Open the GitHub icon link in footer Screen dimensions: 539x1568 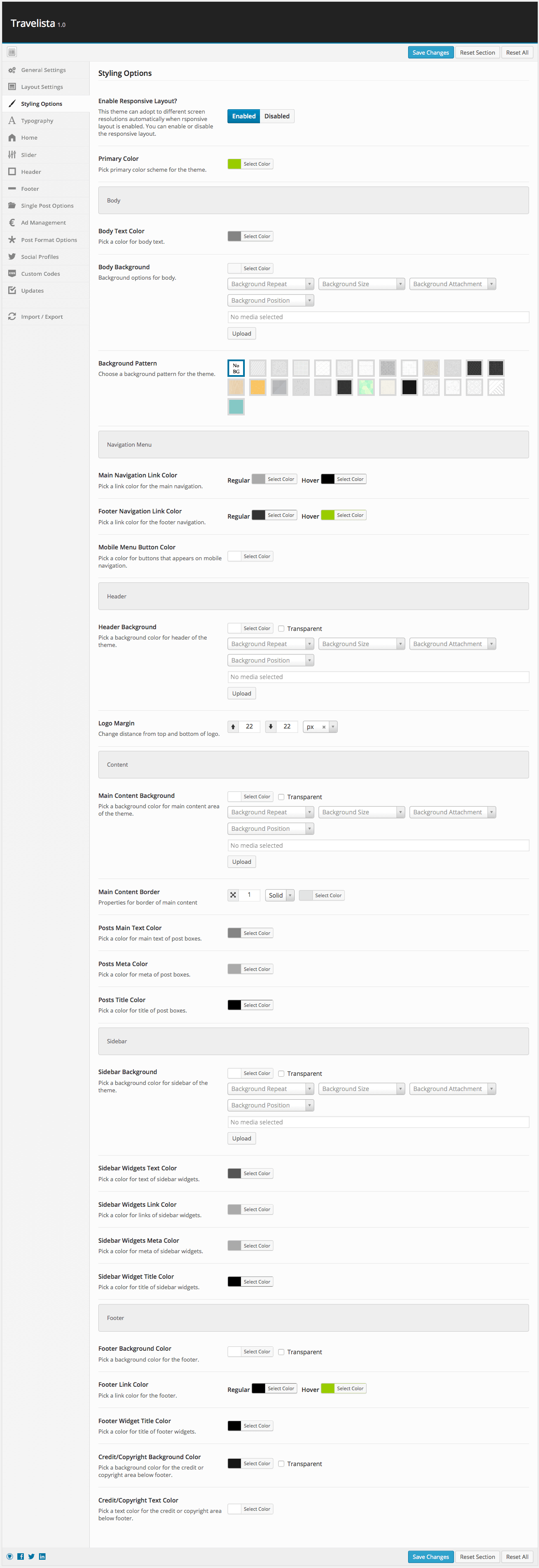(10, 1556)
